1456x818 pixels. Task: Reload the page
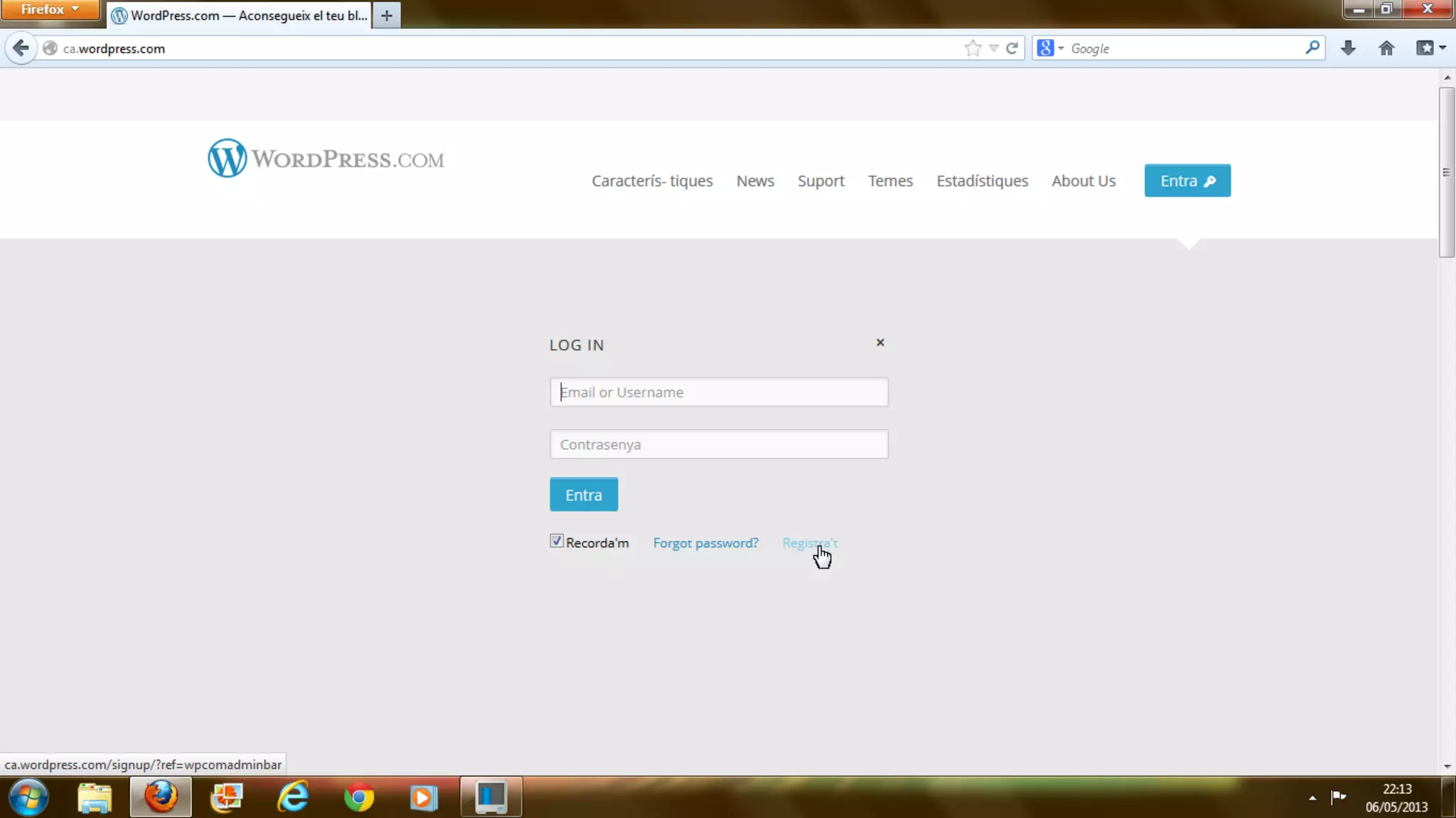tap(1012, 48)
